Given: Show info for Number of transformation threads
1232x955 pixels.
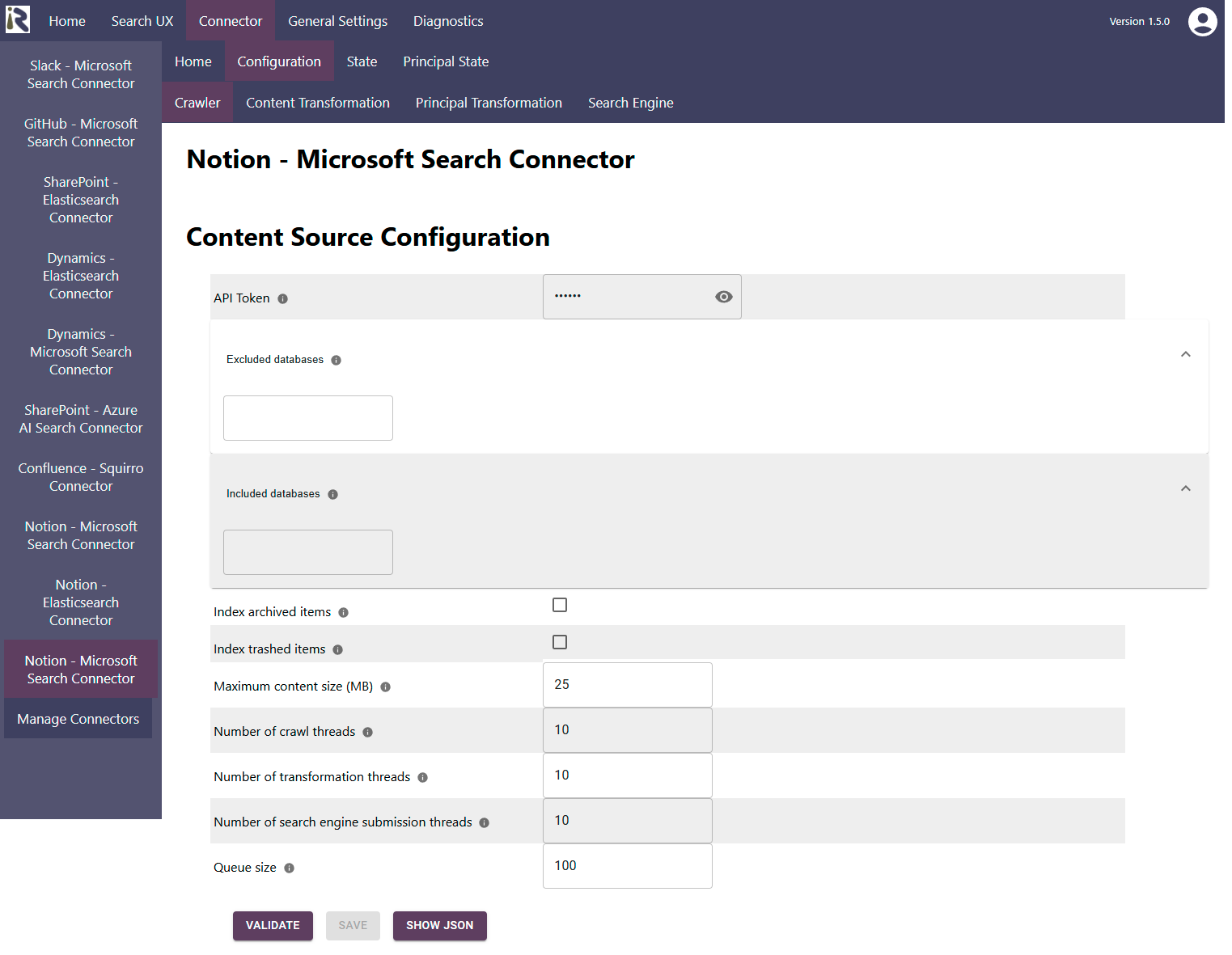Looking at the screenshot, I should [422, 777].
